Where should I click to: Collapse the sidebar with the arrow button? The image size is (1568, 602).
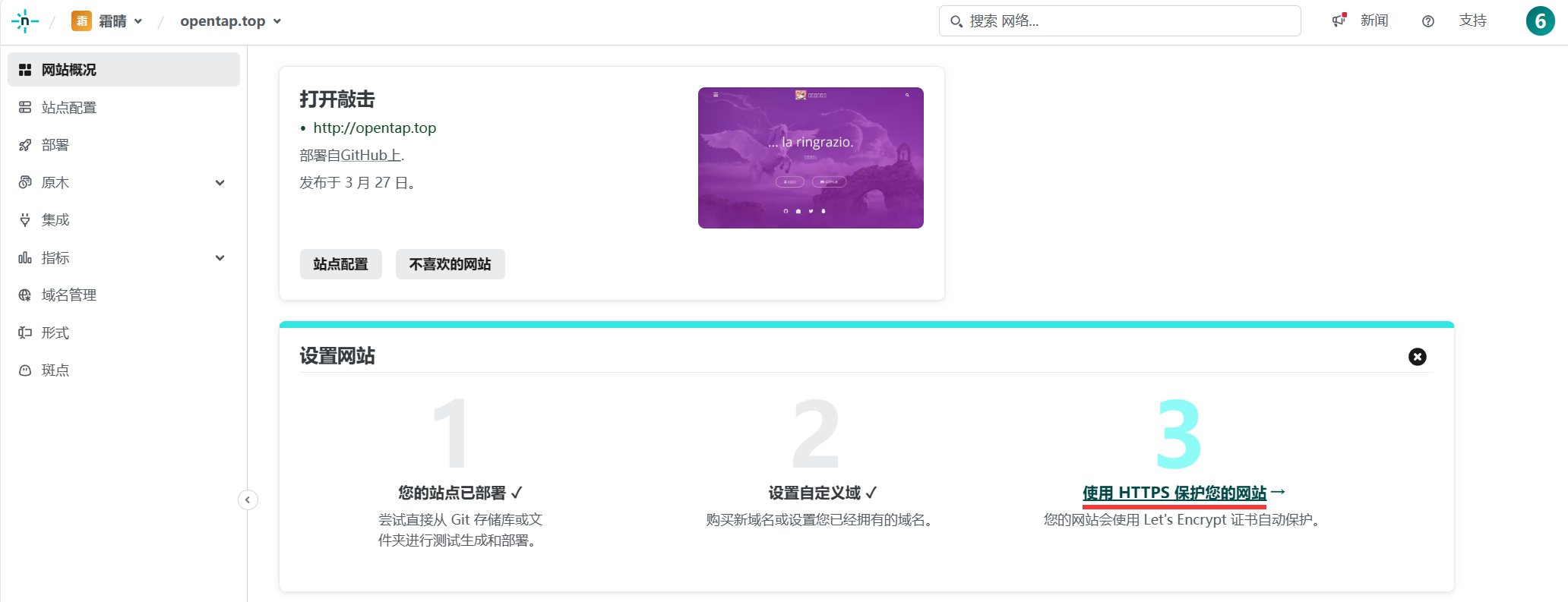pyautogui.click(x=248, y=500)
